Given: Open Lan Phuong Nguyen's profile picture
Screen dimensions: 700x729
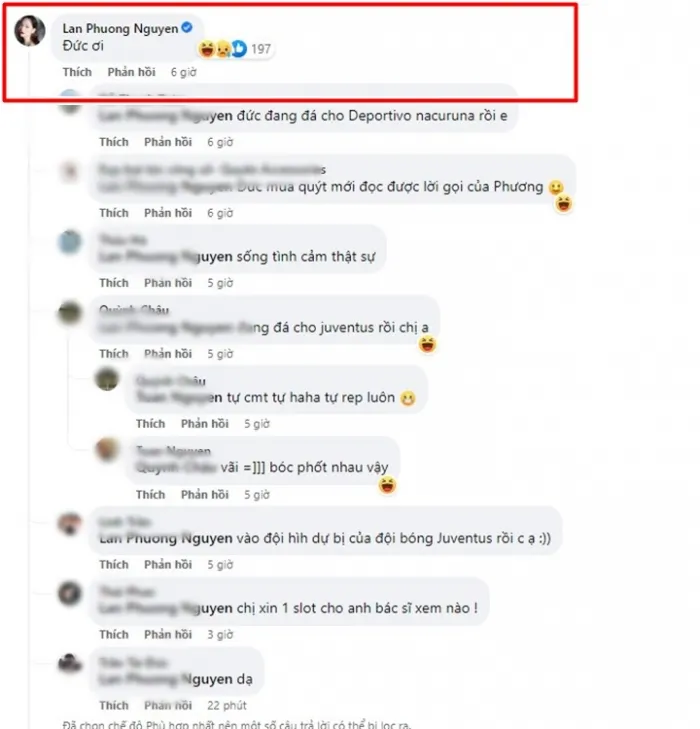Looking at the screenshot, I should click(x=30, y=31).
